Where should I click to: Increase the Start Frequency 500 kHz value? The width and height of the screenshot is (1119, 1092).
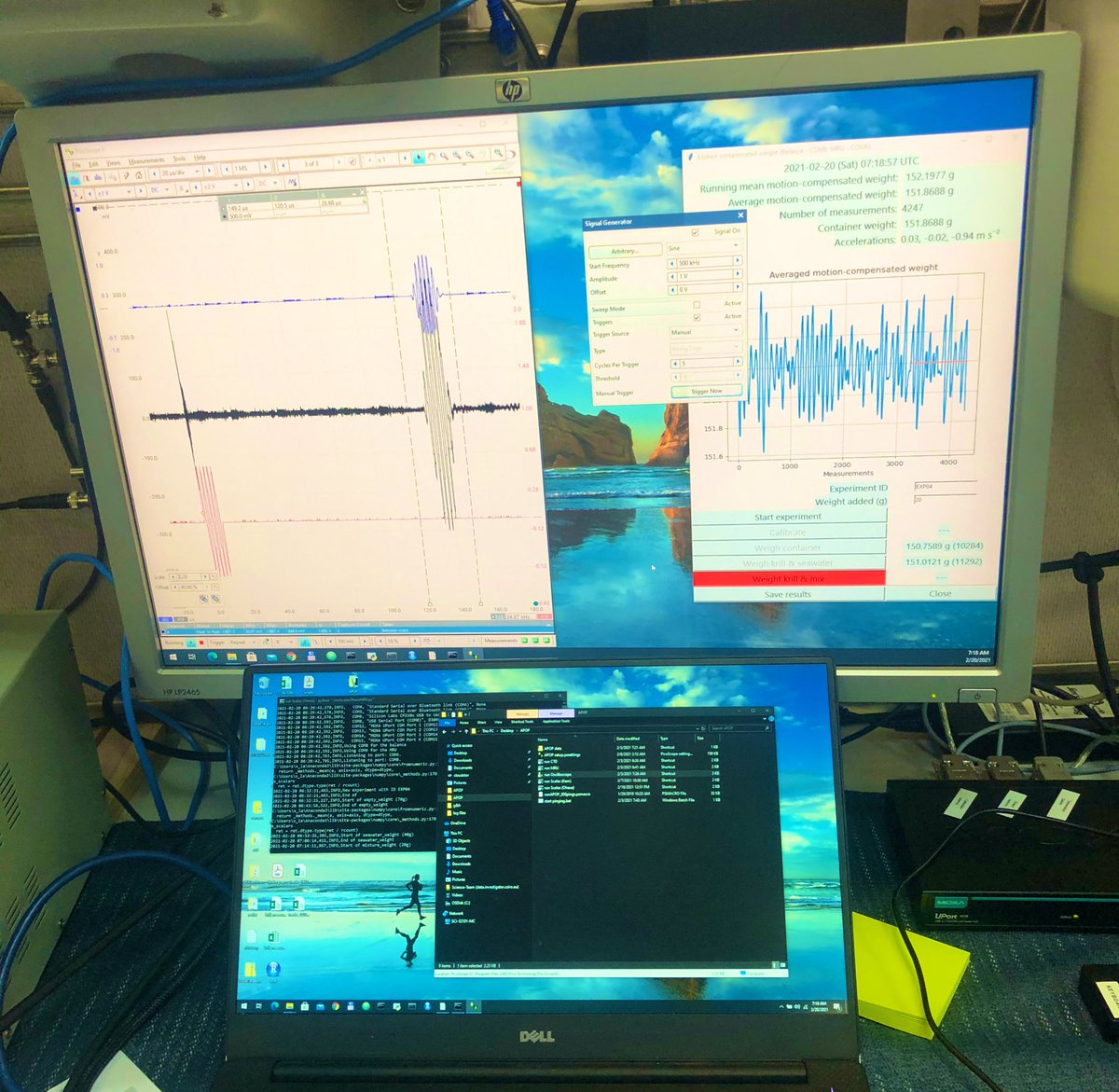(738, 260)
